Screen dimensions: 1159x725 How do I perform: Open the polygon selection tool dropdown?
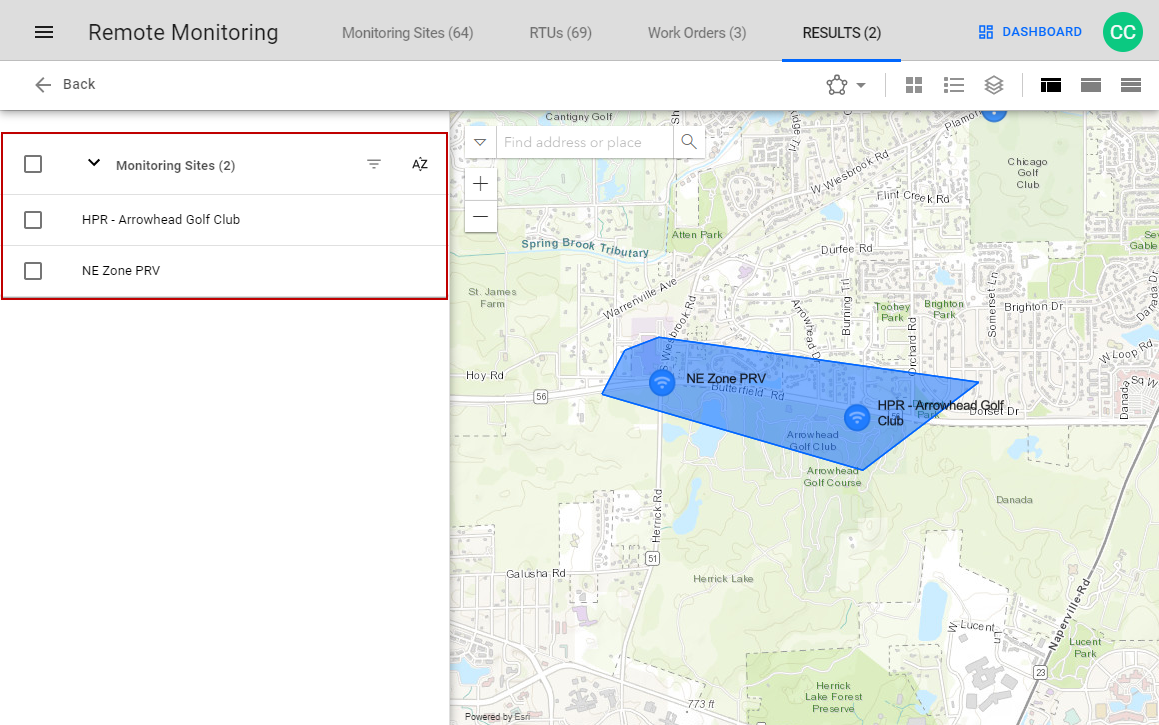pos(846,85)
